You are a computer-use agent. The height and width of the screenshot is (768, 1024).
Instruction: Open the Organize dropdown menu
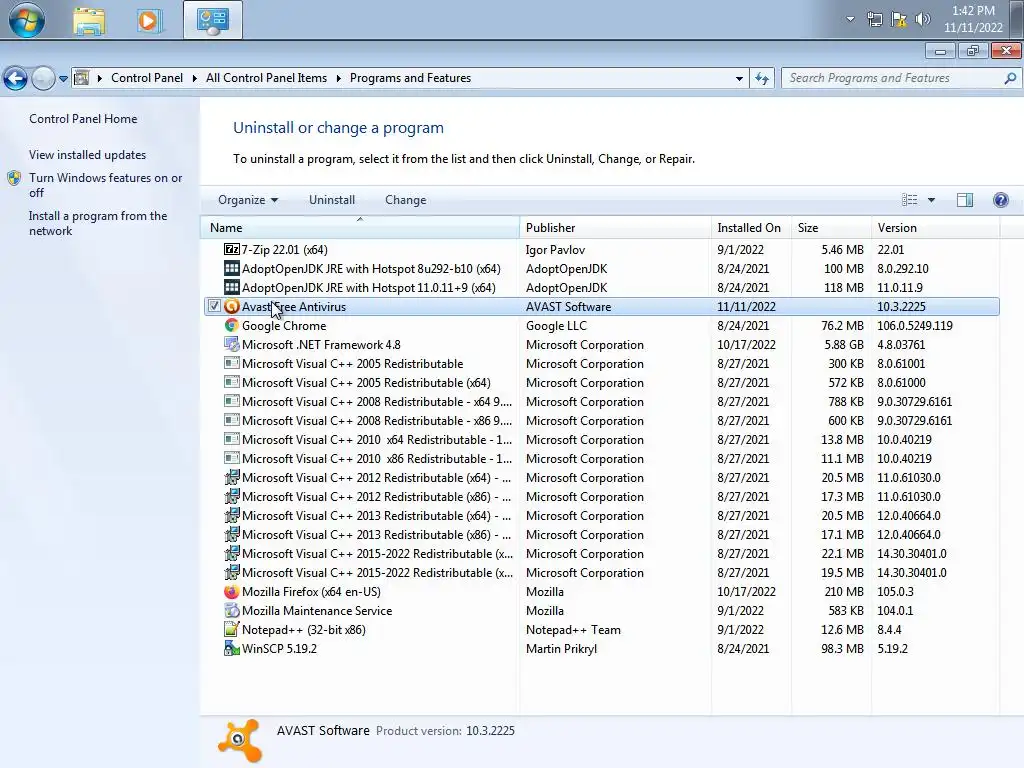[x=248, y=200]
